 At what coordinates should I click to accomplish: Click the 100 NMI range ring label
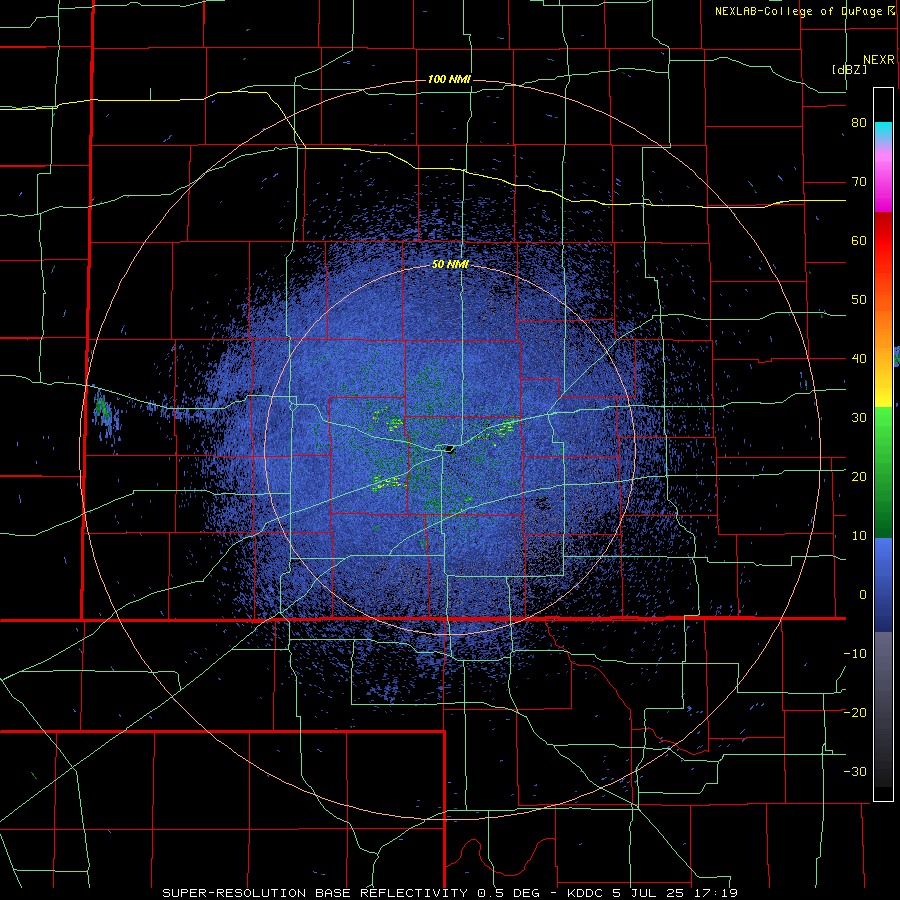point(449,79)
